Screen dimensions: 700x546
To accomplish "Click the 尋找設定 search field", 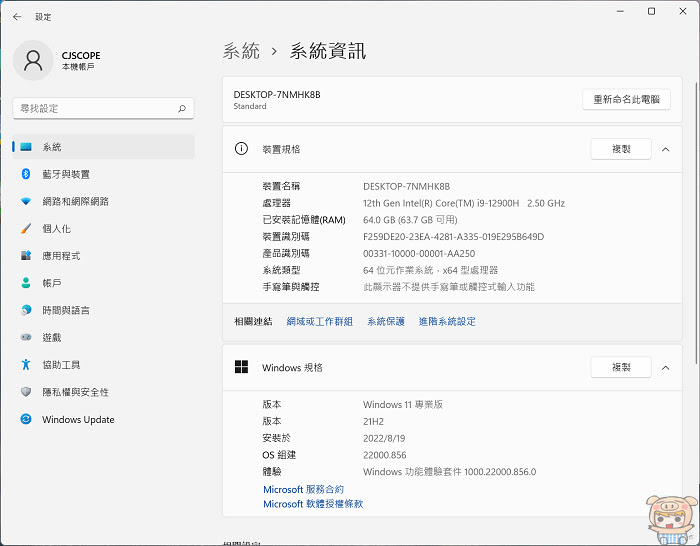I will pos(103,108).
